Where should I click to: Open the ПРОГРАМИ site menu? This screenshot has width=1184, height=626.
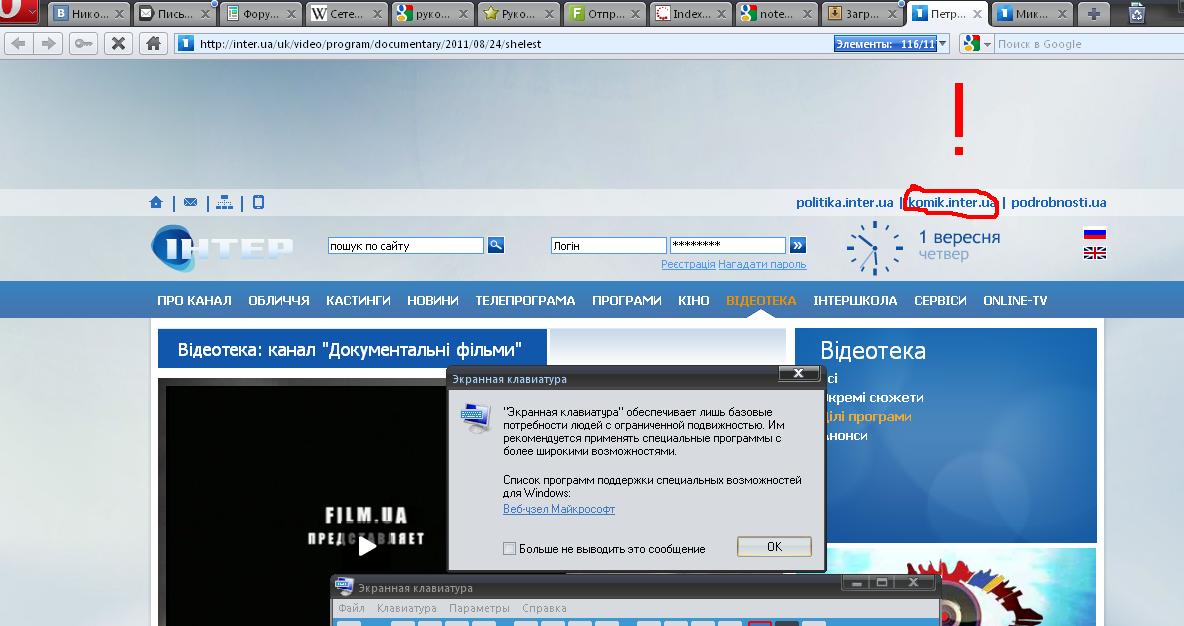pos(627,301)
